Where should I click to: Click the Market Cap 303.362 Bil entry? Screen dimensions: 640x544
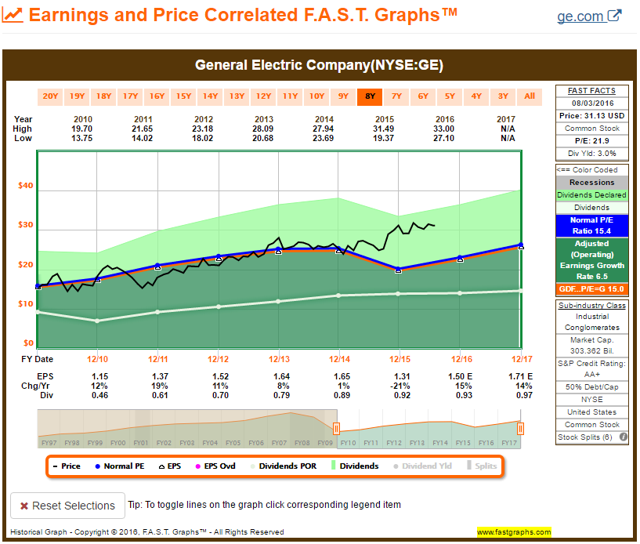tap(592, 345)
